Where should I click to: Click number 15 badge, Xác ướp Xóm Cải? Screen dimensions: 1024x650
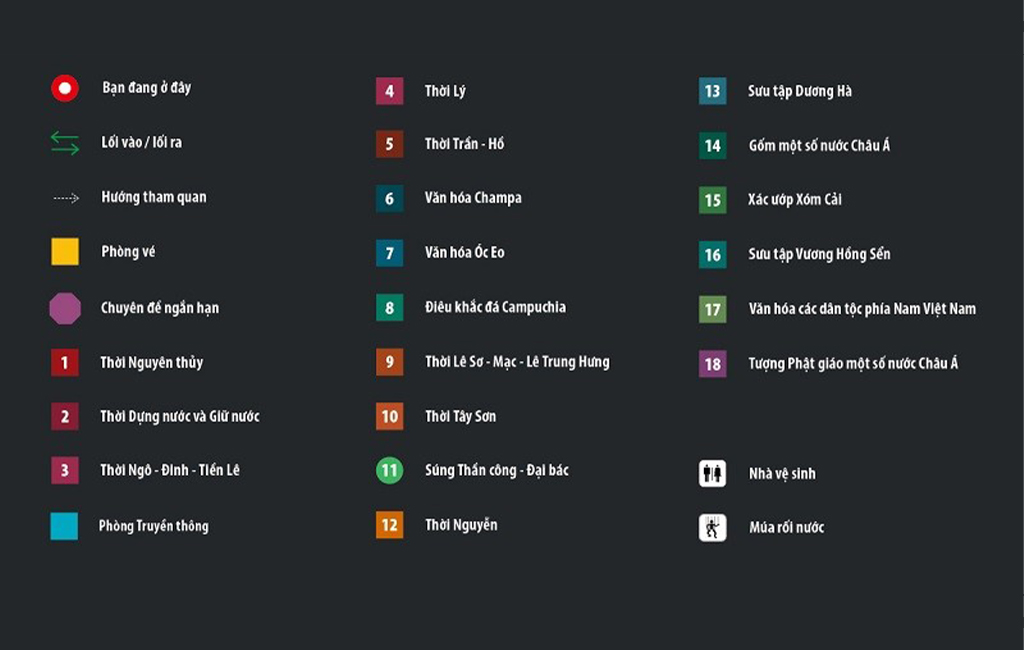tap(712, 200)
